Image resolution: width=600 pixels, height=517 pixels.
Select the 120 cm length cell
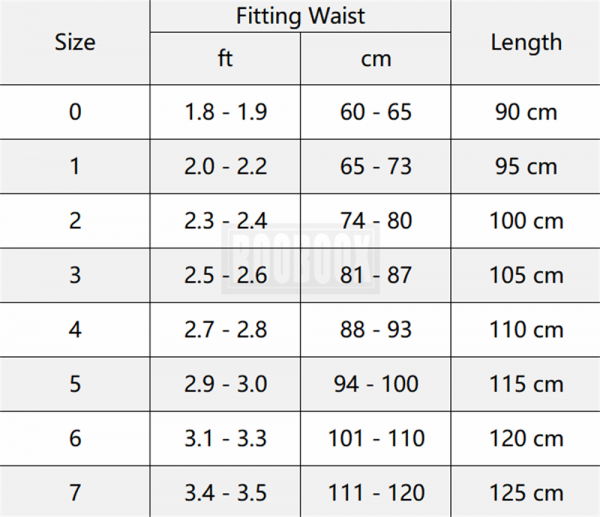pyautogui.click(x=526, y=438)
